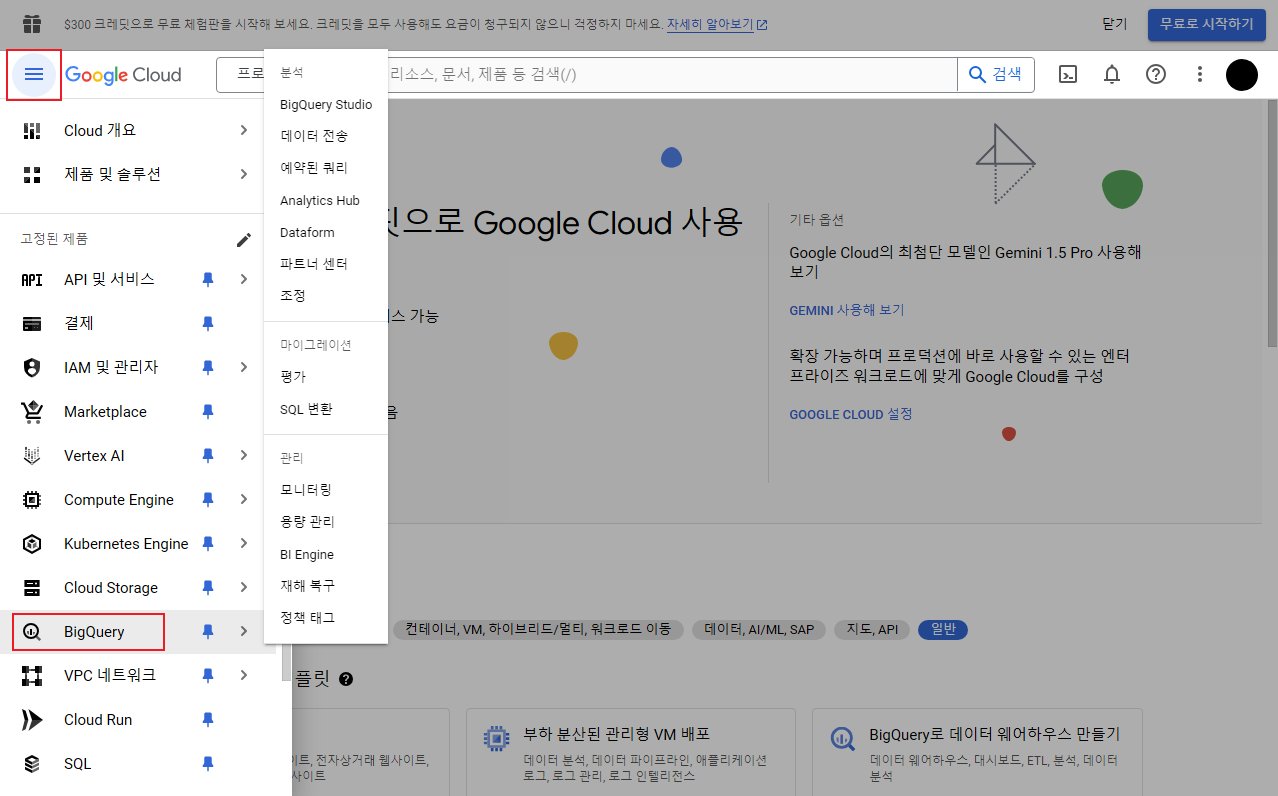Click the SQL layers icon
Screen dimensions: 1278x796
(32, 764)
